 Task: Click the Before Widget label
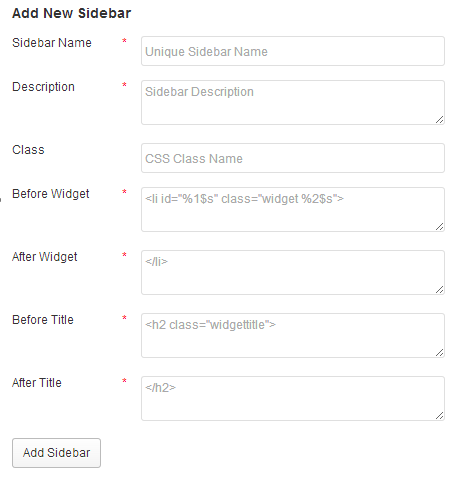[x=51, y=194]
